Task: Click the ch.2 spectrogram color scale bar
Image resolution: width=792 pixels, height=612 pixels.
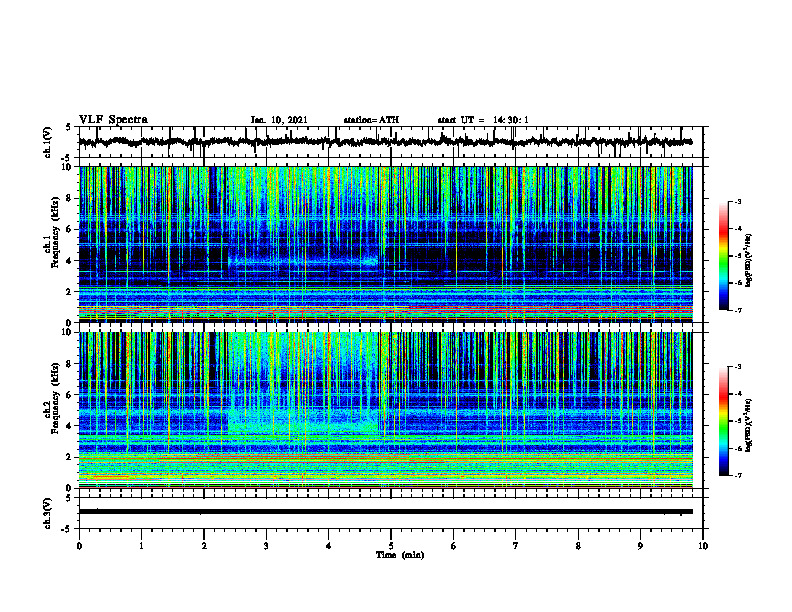Action: [723, 421]
